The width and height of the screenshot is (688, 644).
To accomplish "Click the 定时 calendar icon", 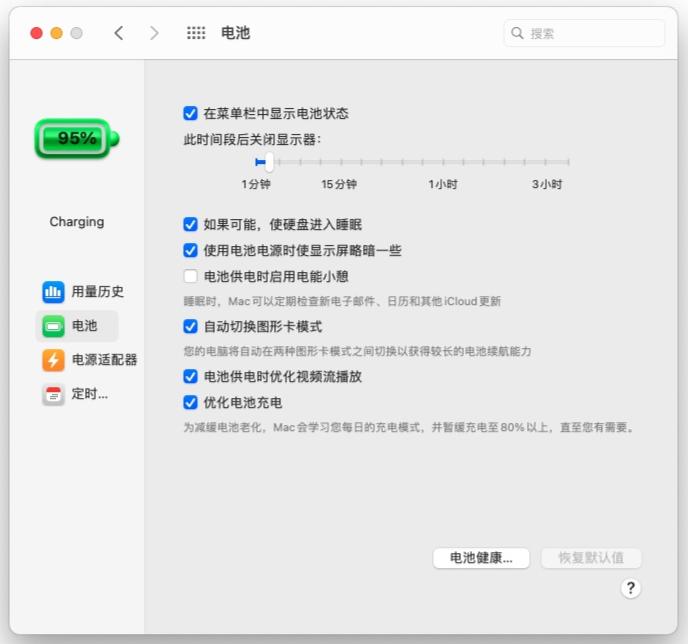I will [x=54, y=394].
